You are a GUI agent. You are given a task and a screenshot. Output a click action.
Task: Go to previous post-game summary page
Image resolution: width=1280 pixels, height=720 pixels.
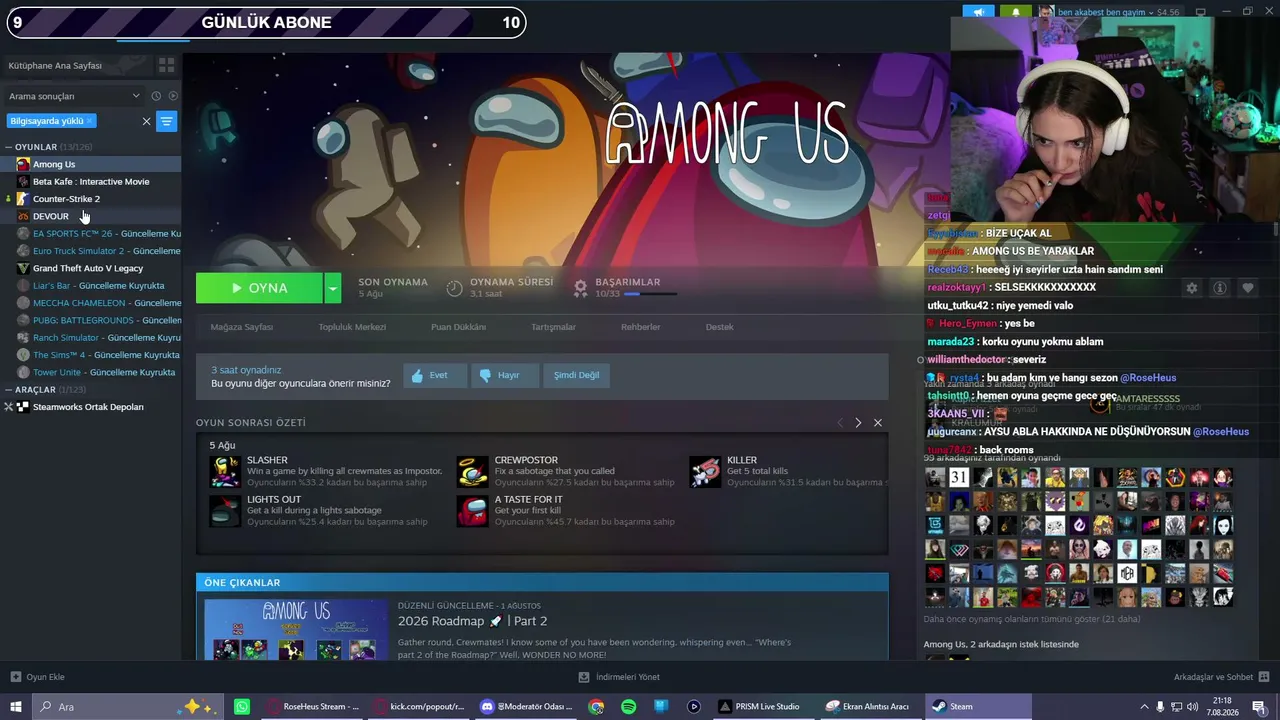click(x=840, y=423)
